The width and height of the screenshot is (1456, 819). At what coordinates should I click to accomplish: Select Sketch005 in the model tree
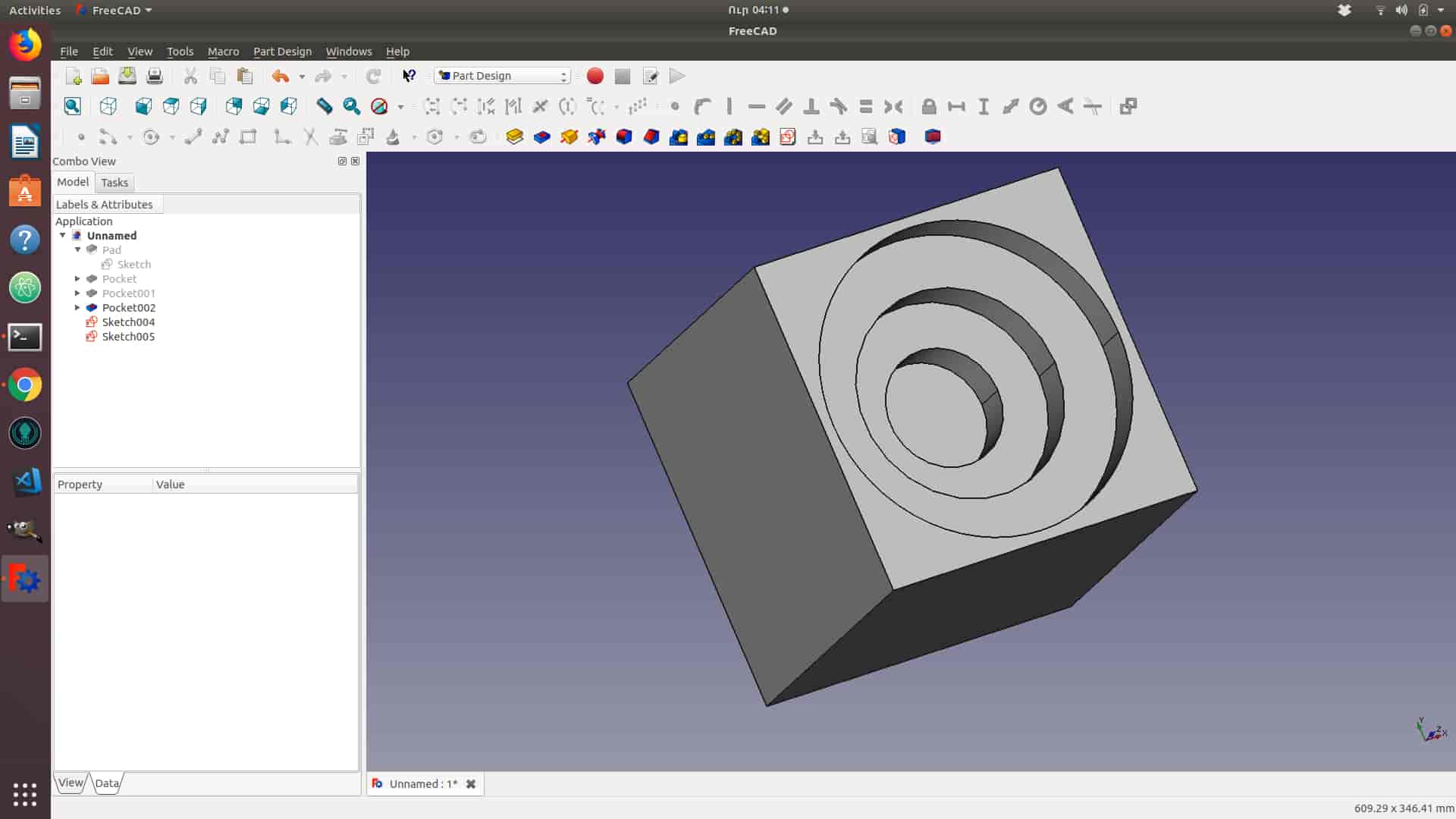tap(128, 336)
